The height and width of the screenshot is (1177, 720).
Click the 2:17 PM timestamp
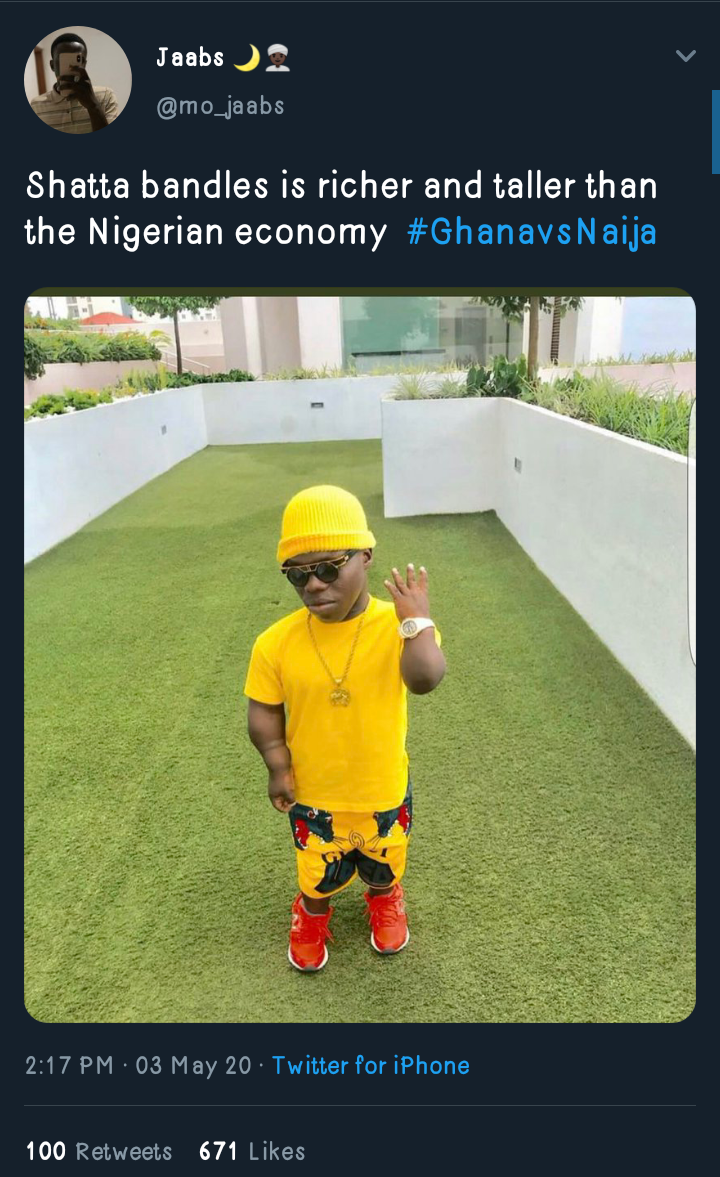[69, 1065]
